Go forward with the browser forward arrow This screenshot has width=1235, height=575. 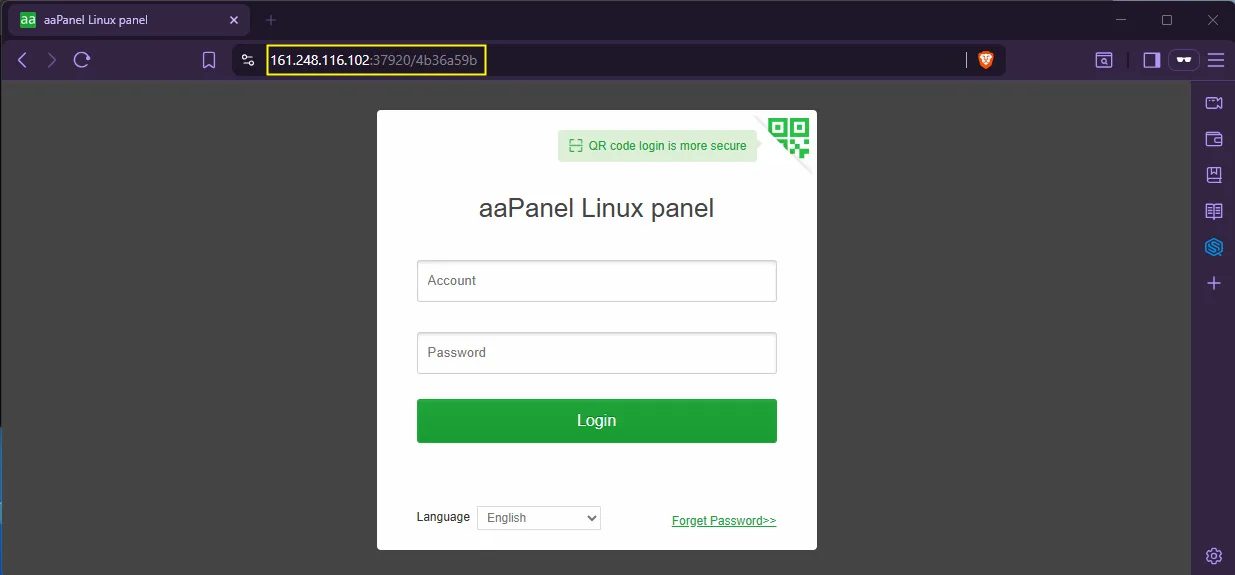[52, 60]
